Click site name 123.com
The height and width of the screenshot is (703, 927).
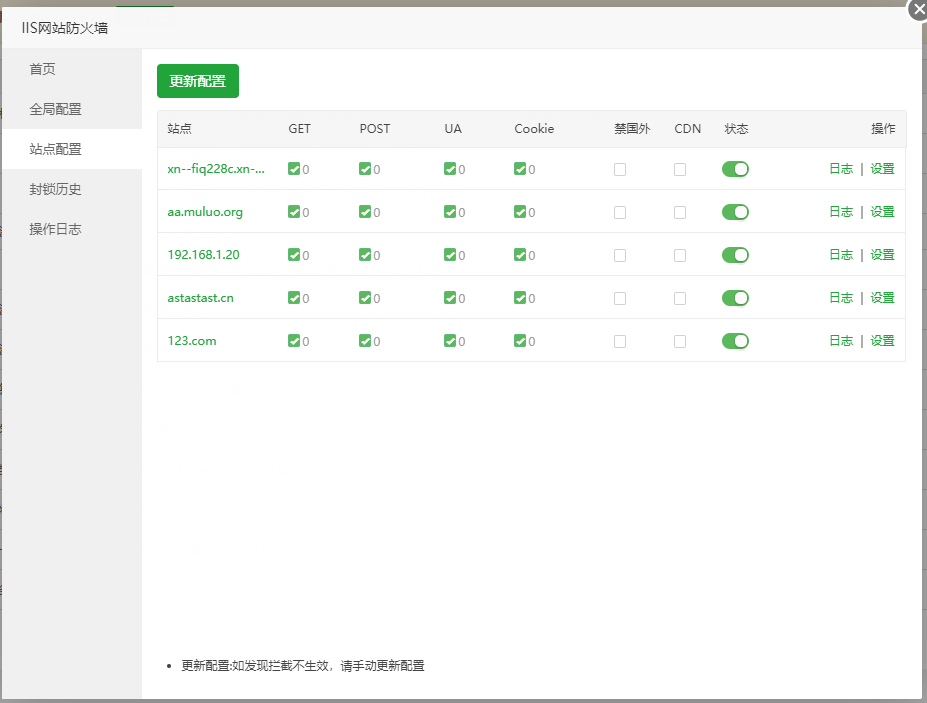(x=192, y=341)
